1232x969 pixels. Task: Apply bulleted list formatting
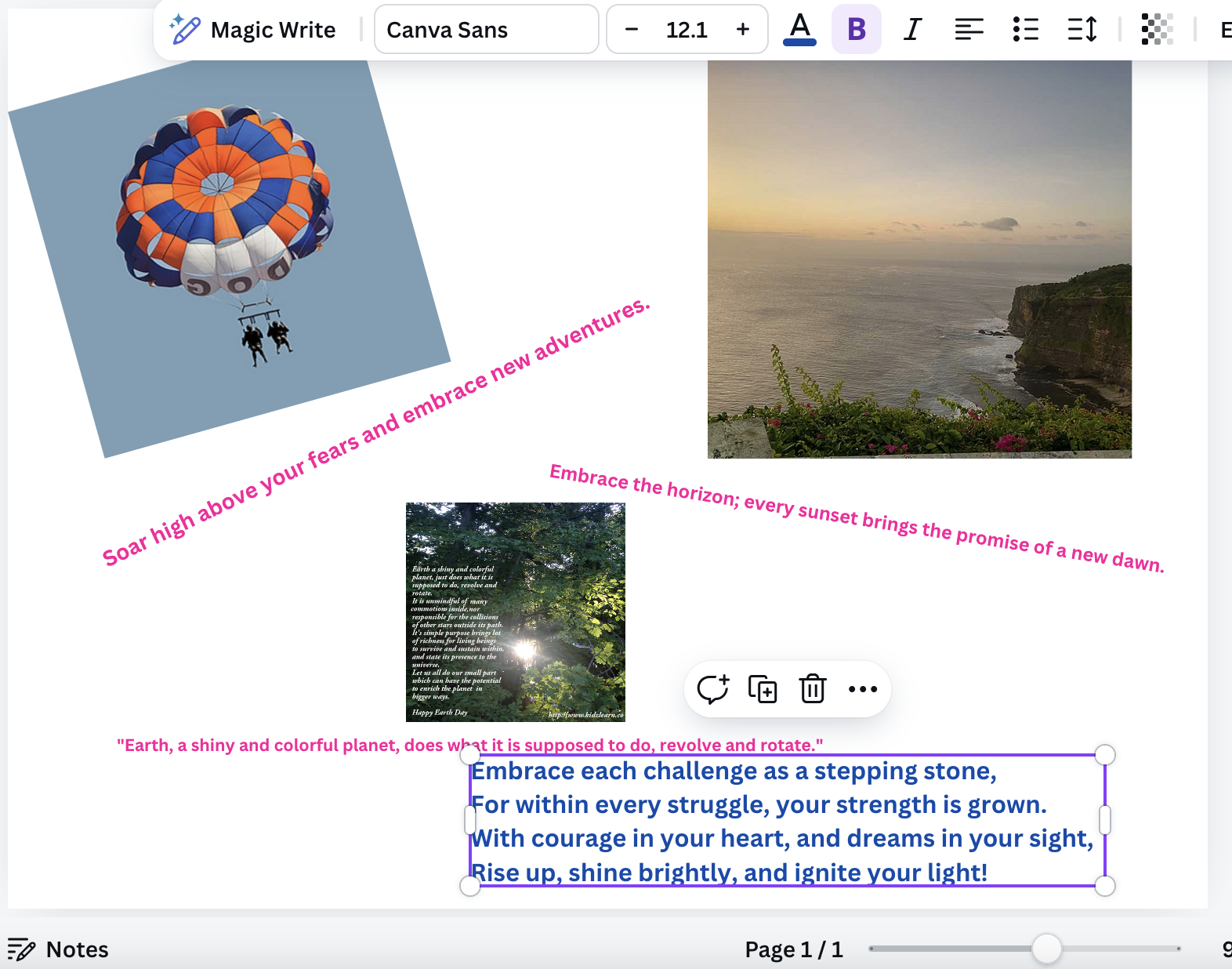(1025, 30)
